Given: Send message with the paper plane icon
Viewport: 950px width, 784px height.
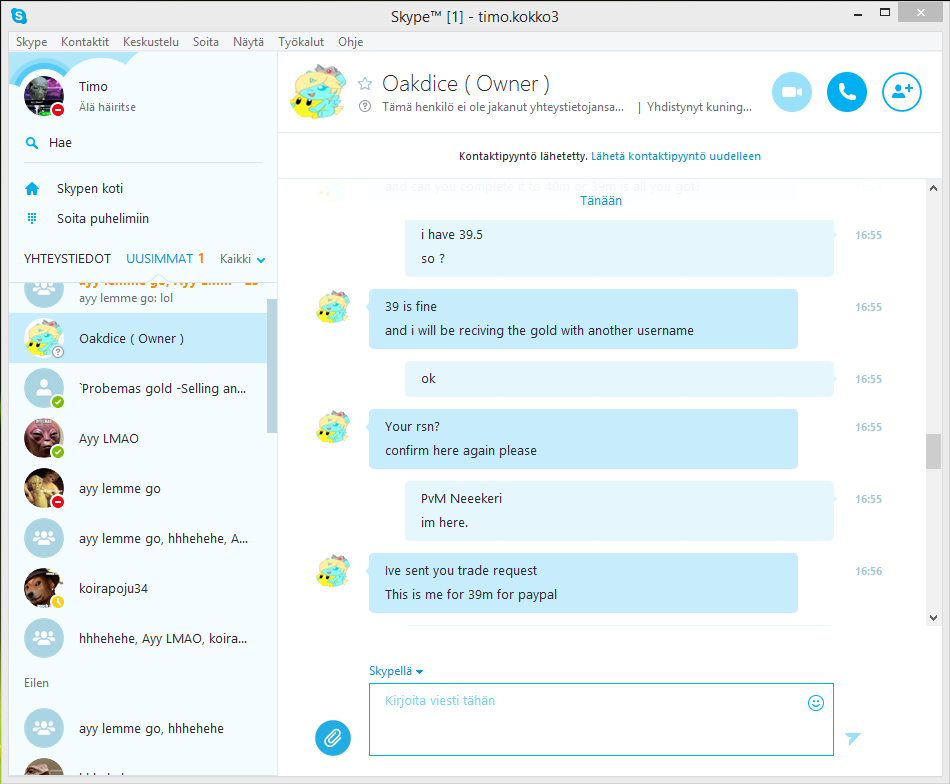Looking at the screenshot, I should pos(852,737).
